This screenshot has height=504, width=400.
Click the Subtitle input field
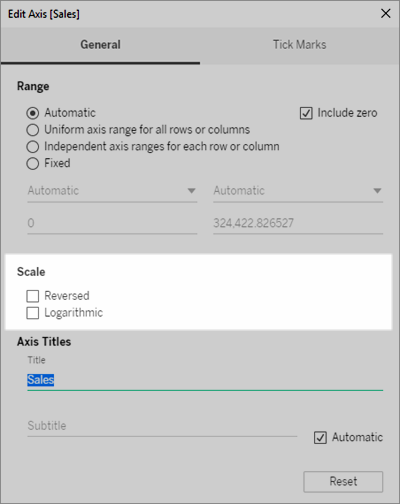[162, 426]
